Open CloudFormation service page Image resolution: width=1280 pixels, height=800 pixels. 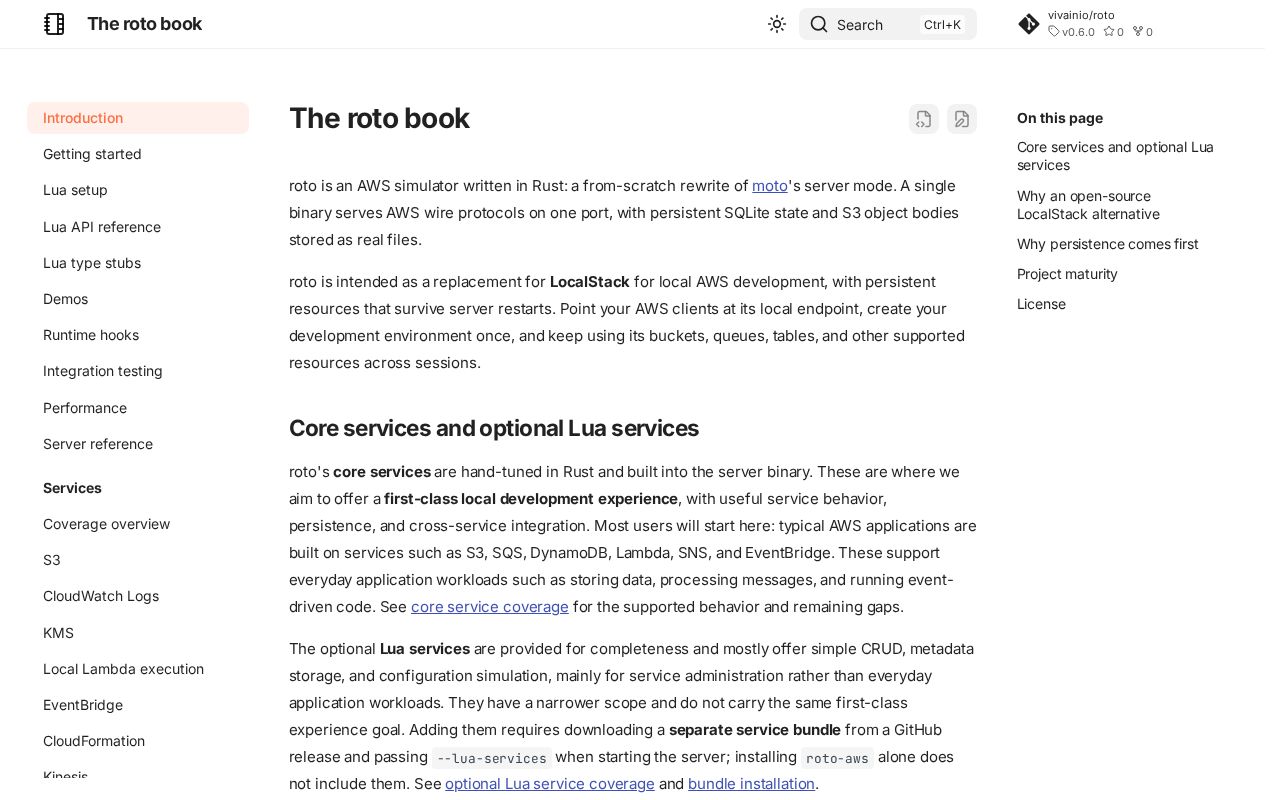(x=94, y=741)
